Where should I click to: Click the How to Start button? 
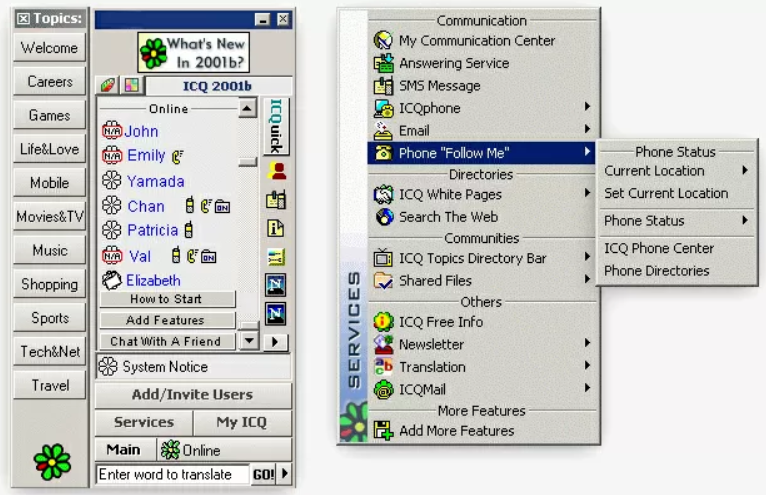point(167,299)
